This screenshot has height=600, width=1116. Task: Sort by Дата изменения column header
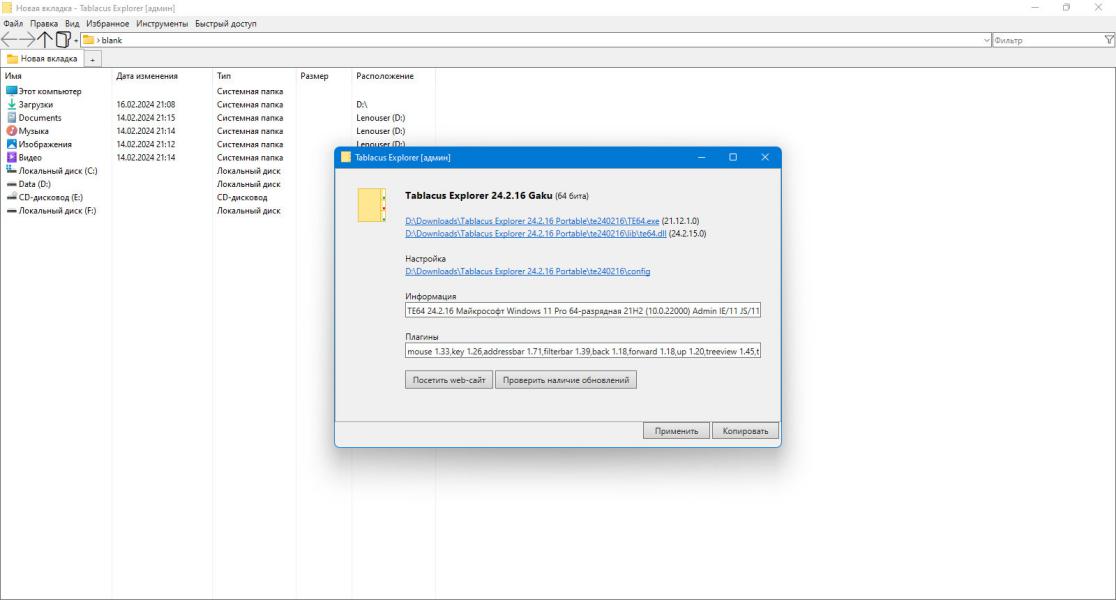pyautogui.click(x=147, y=76)
